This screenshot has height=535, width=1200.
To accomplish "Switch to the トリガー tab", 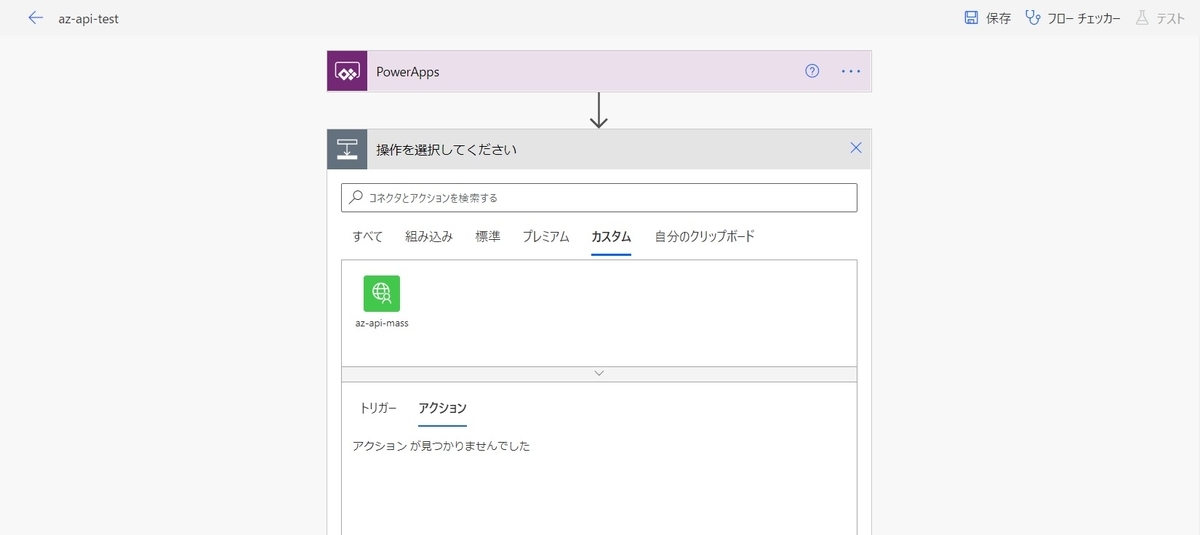I will [378, 408].
